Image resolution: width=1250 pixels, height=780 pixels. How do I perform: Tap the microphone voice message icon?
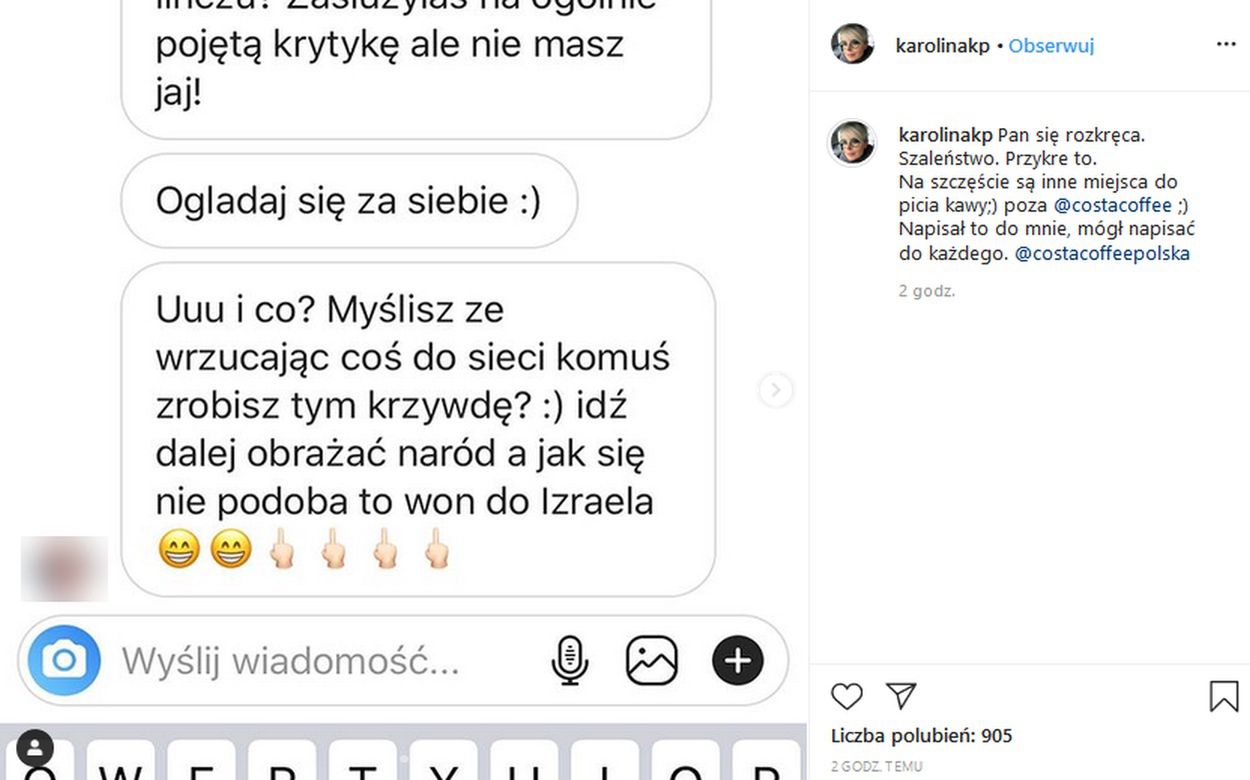[570, 660]
